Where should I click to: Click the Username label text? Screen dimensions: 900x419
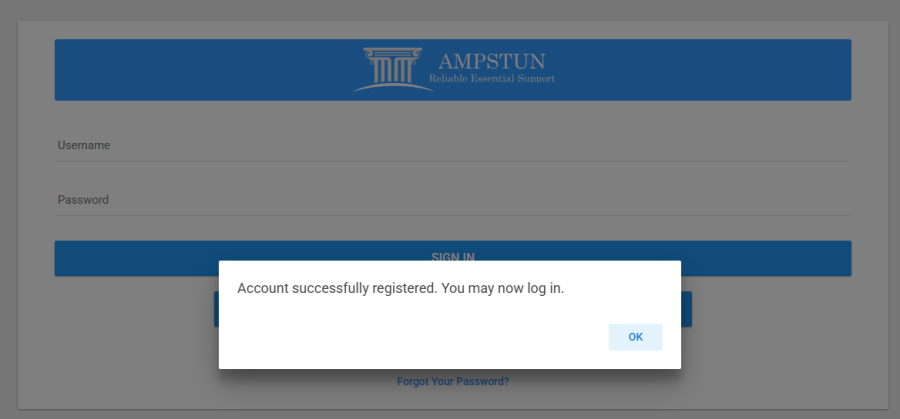[84, 146]
